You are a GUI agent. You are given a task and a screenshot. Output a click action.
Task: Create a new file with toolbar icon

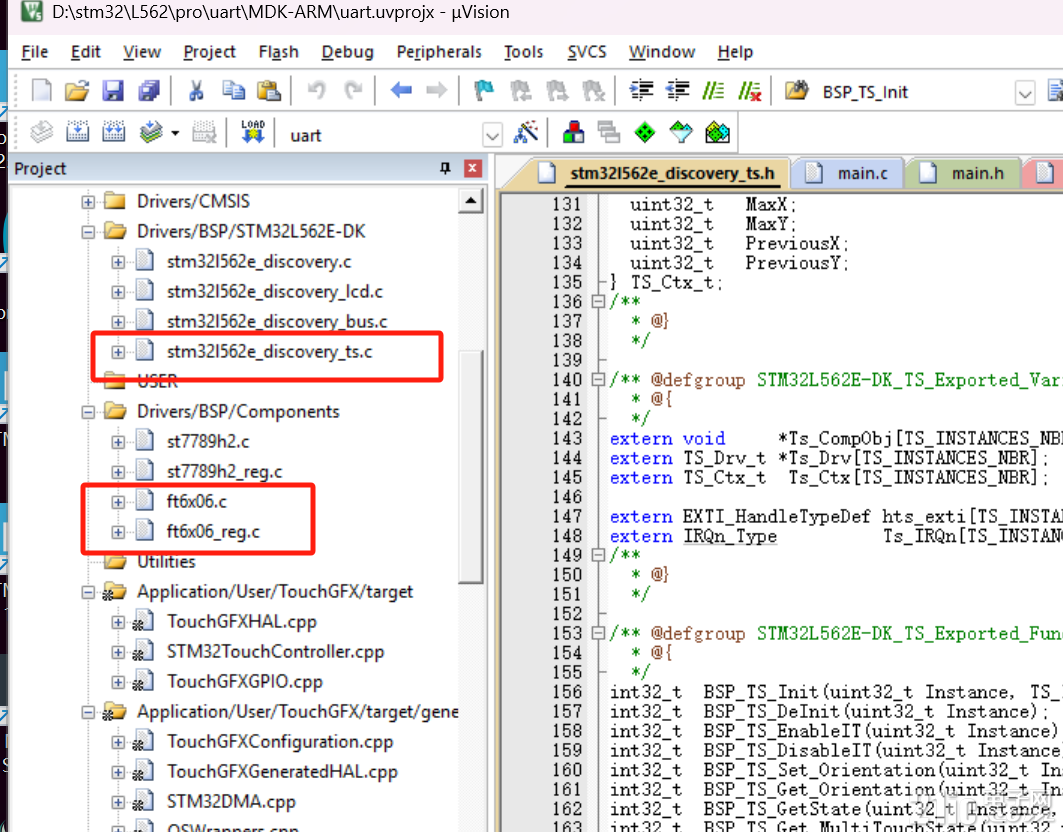(41, 91)
